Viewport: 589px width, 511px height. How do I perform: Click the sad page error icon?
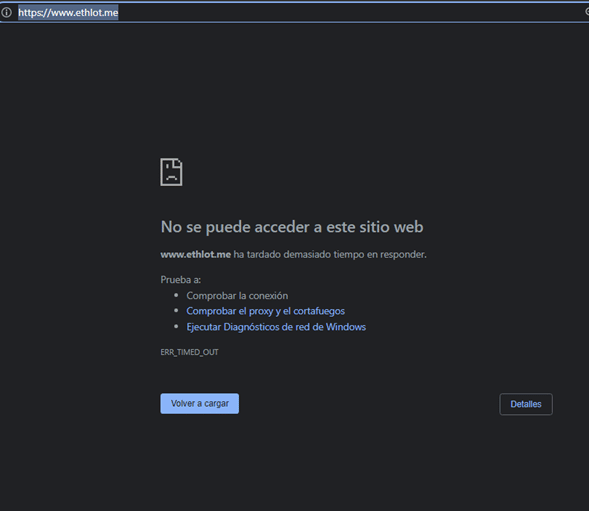point(171,172)
